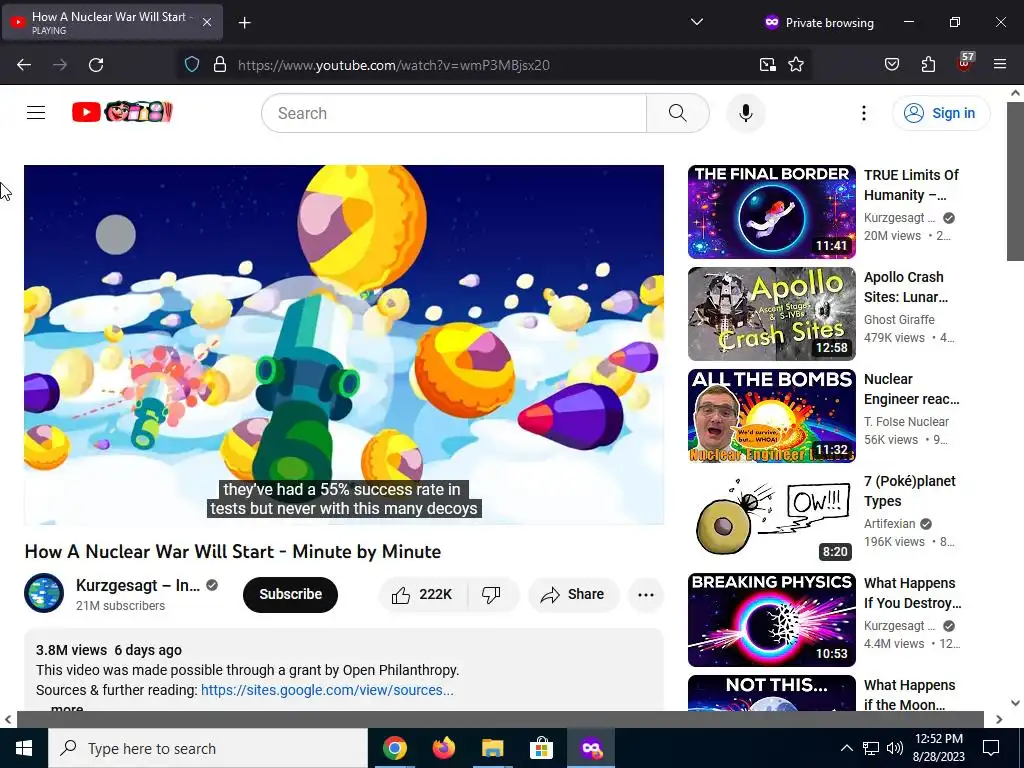Image resolution: width=1024 pixels, height=768 pixels.
Task: Open sources Google Sites link
Action: point(327,690)
